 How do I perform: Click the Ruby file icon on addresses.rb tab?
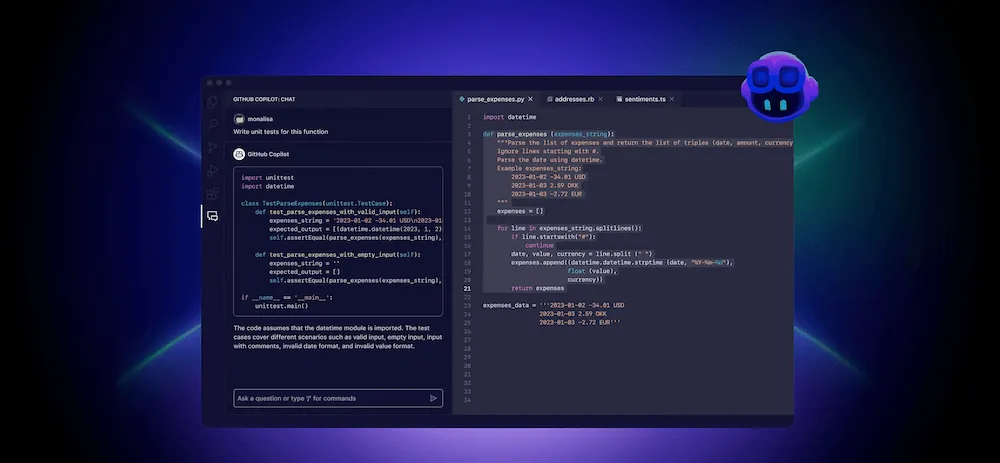click(550, 99)
